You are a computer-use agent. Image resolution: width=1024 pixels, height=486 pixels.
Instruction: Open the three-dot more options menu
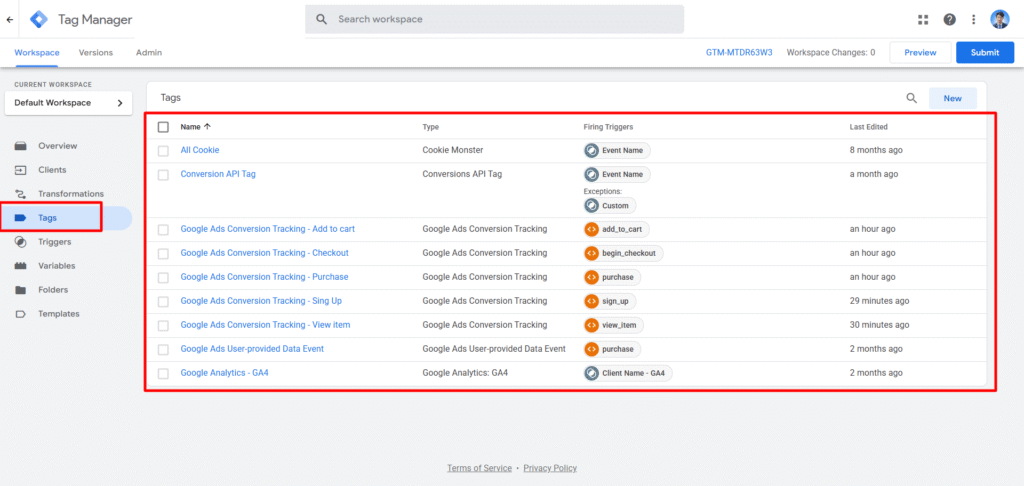point(973,19)
